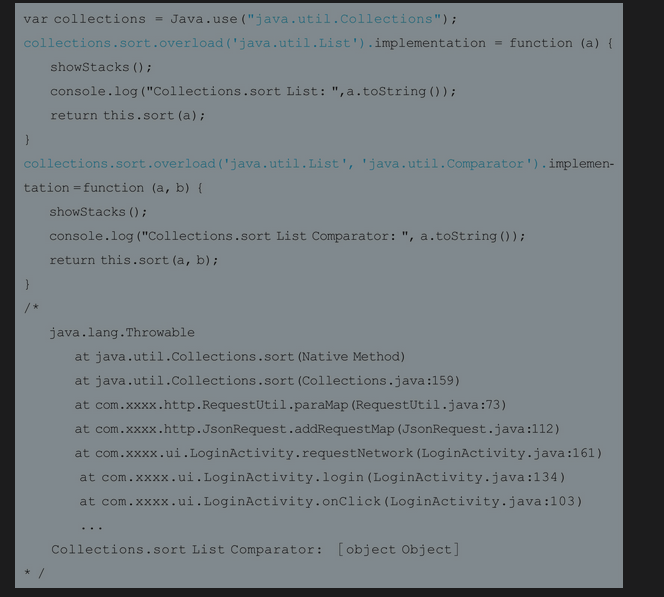The height and width of the screenshot is (597, 664).
Task: Click the "Collections.sort List: " console.log line
Action: (253, 91)
